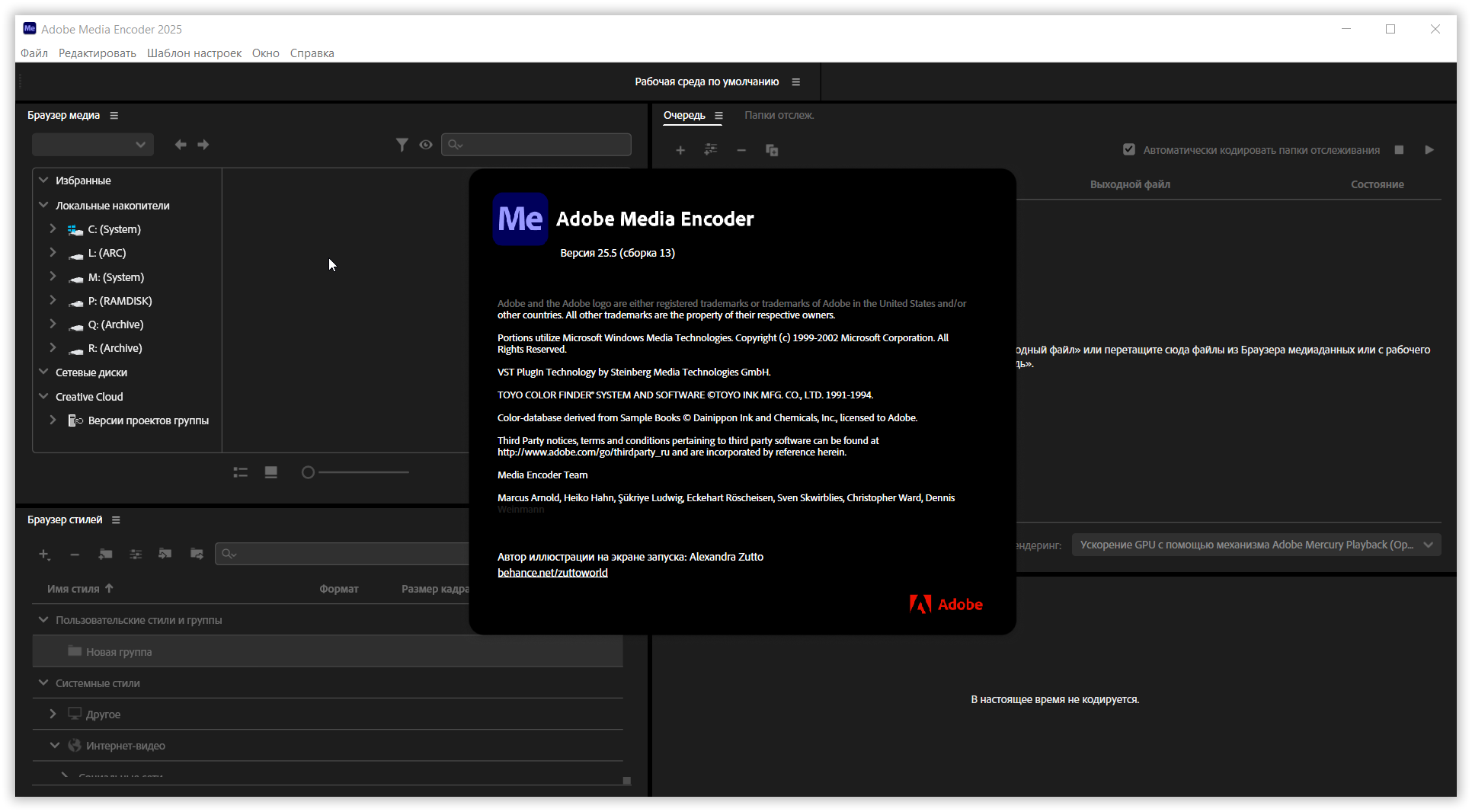The image size is (1472, 812).
Task: Open the behance.net/zuttoworld link
Action: [552, 573]
